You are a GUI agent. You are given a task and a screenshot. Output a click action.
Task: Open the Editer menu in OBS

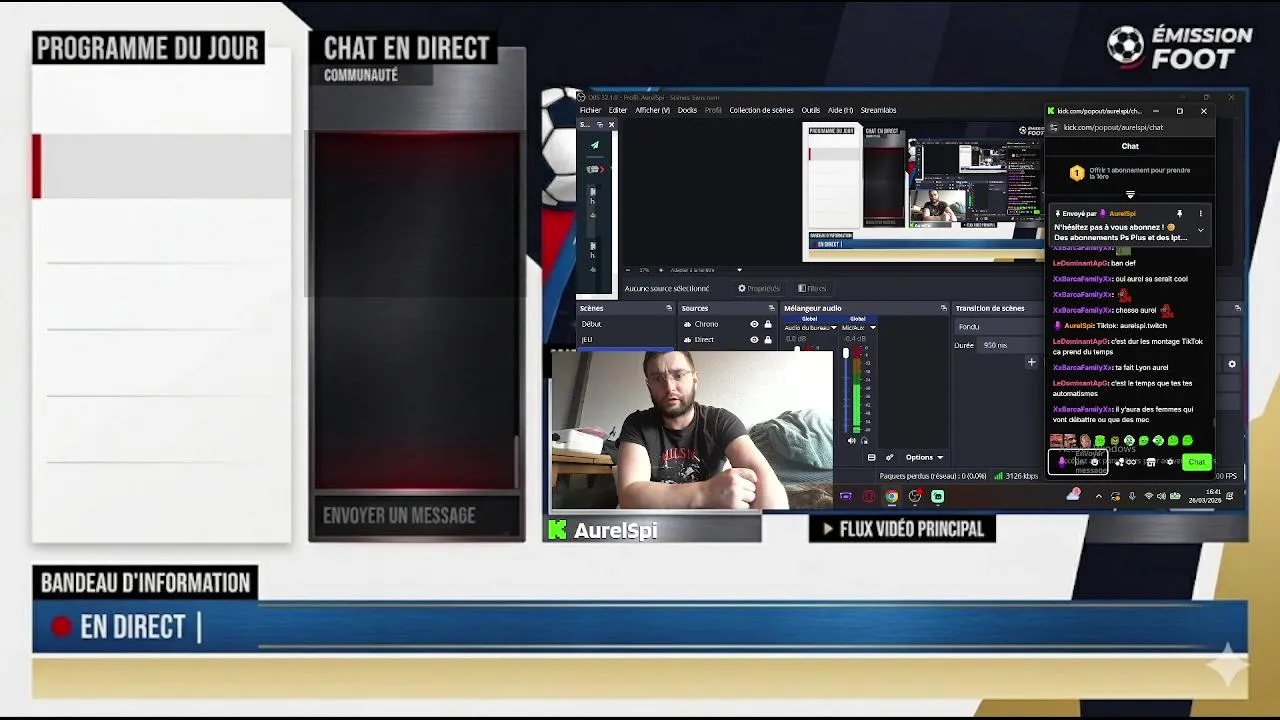point(618,110)
